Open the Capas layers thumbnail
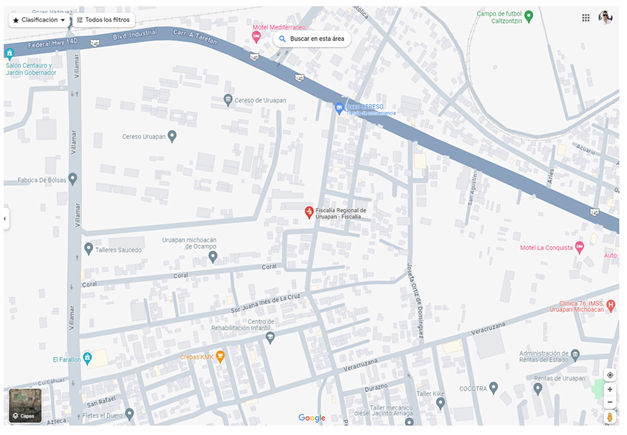The height and width of the screenshot is (435, 627). tap(25, 405)
